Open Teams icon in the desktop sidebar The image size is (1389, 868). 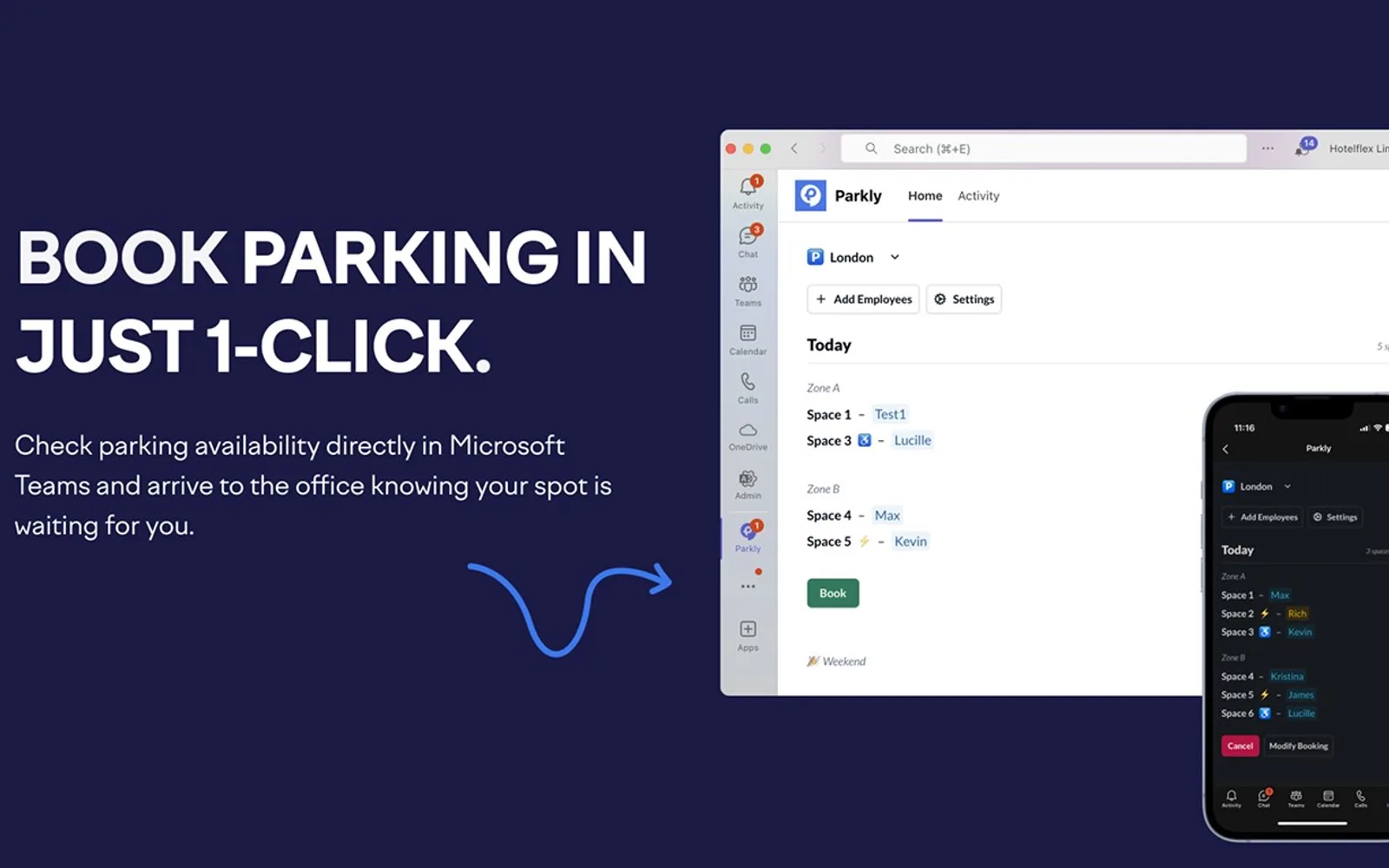point(747,291)
